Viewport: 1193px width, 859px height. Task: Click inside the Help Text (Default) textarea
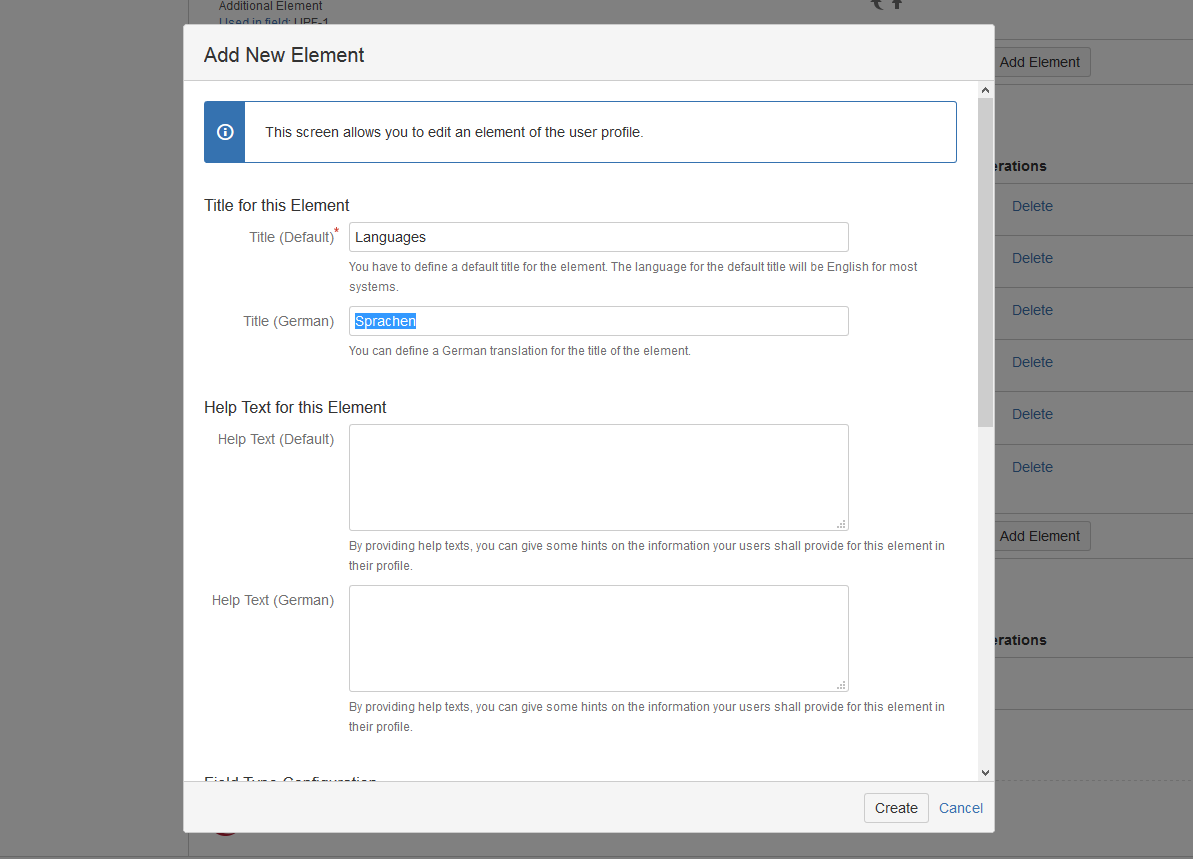598,475
